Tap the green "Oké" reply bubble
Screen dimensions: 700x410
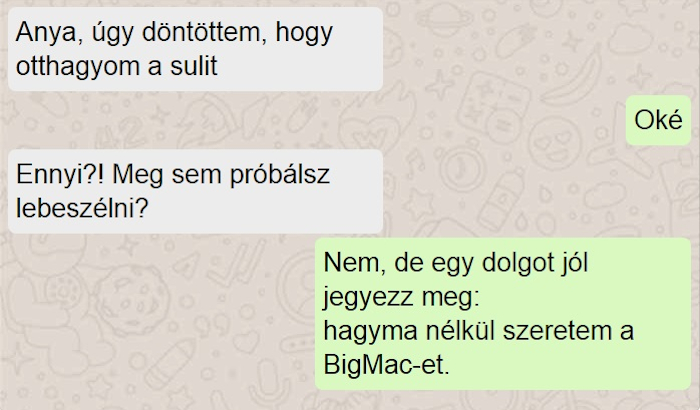point(658,120)
